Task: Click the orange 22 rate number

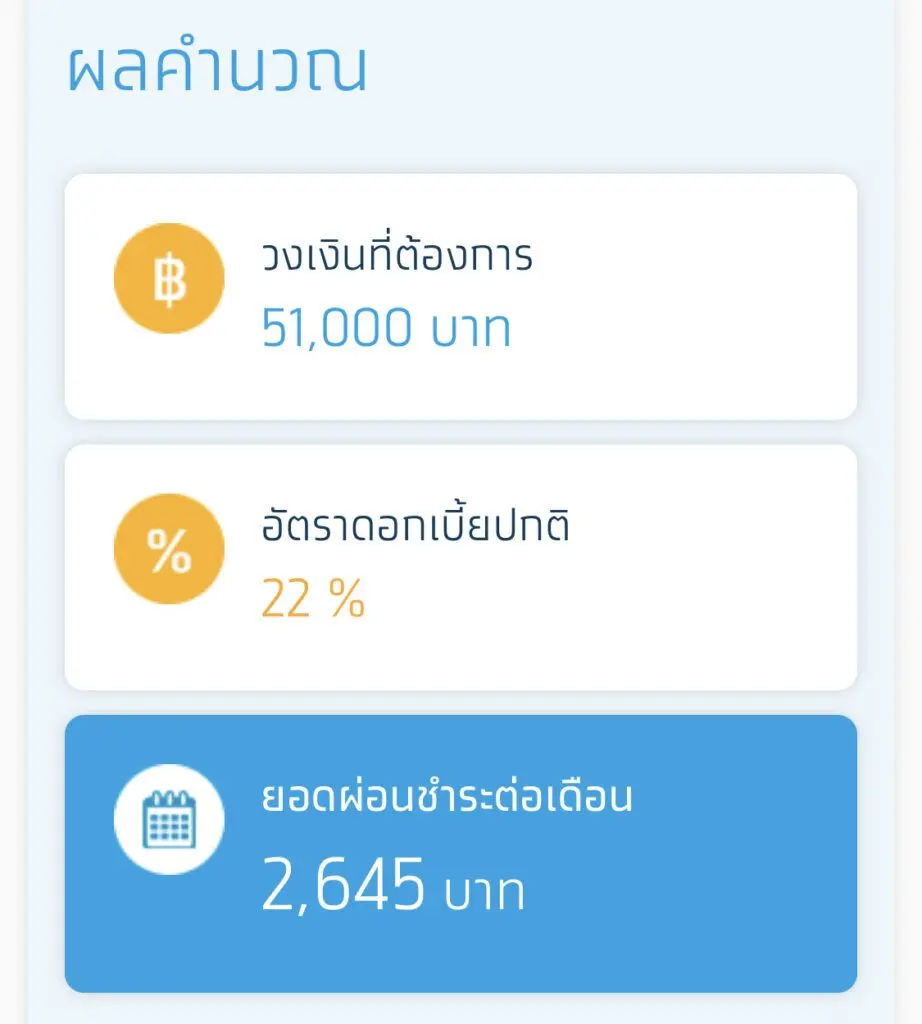Action: click(x=286, y=598)
